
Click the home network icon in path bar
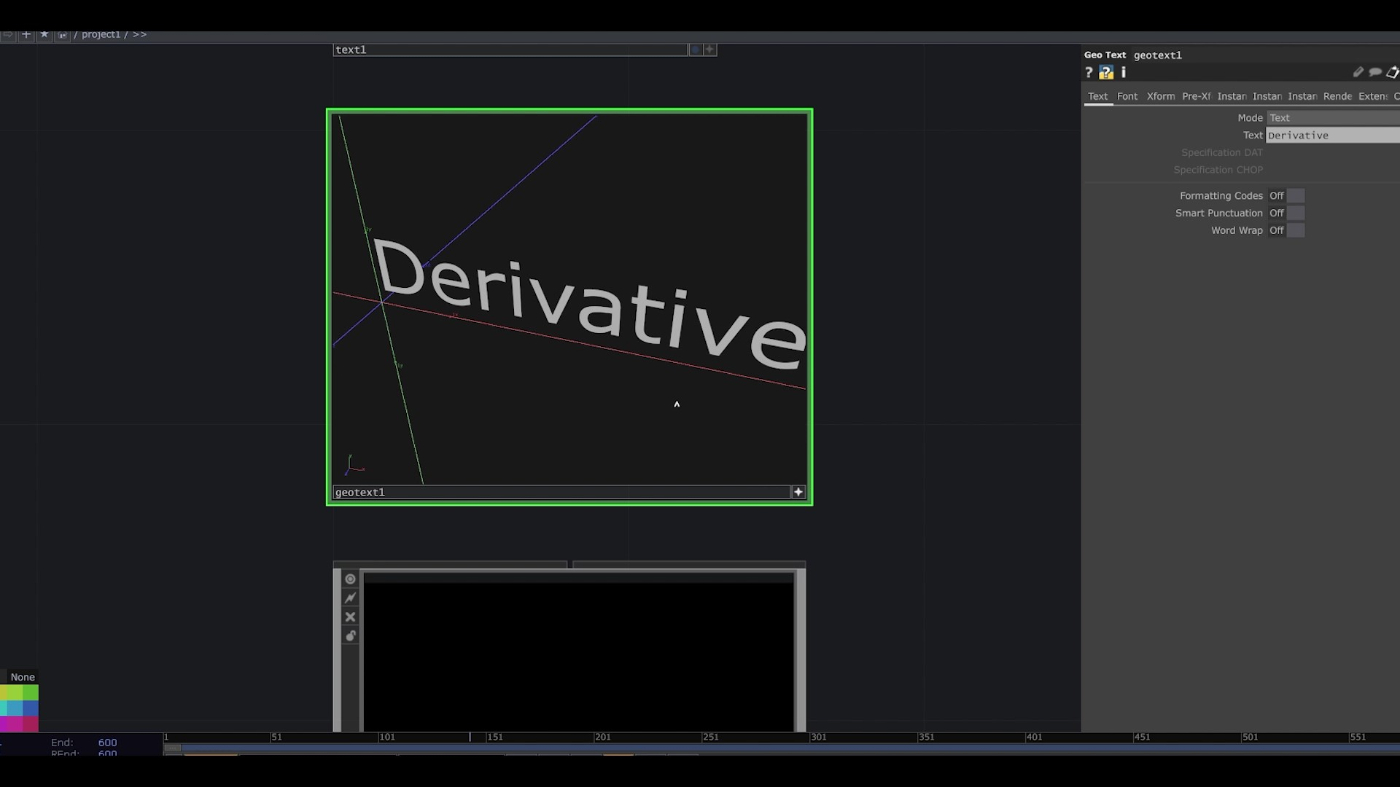[x=62, y=34]
